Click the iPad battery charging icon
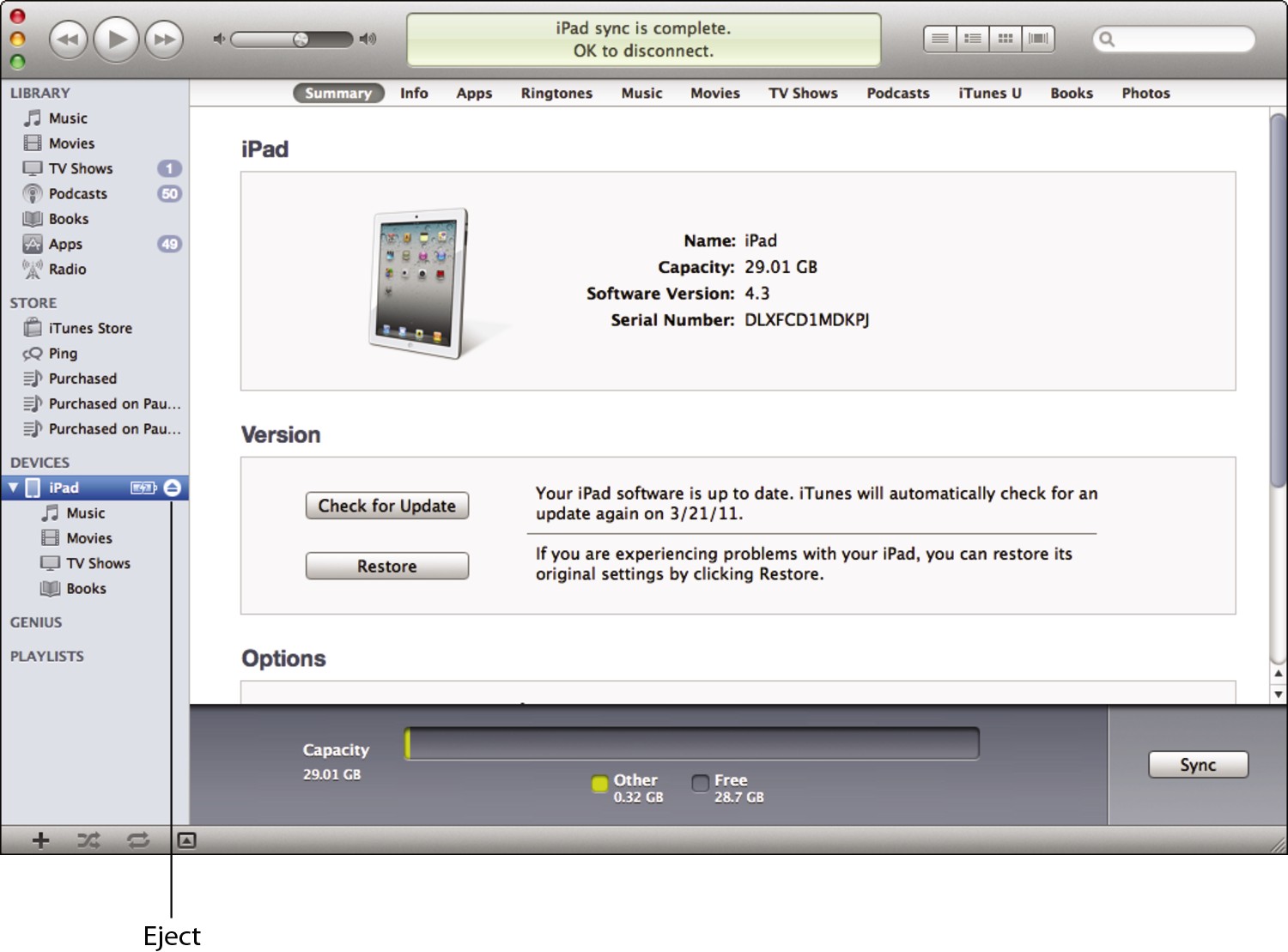This screenshot has width=1288, height=952. pyautogui.click(x=143, y=488)
